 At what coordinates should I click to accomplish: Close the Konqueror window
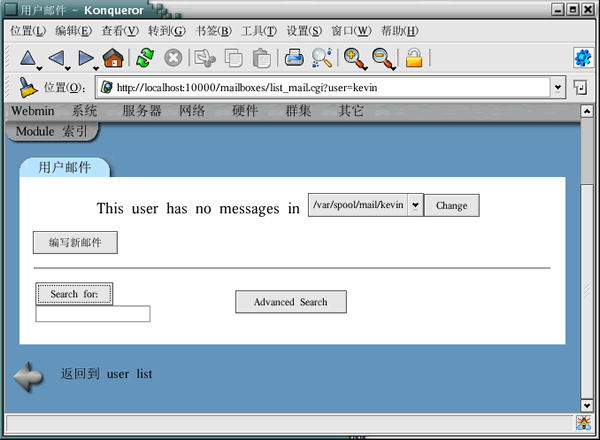tap(588, 9)
